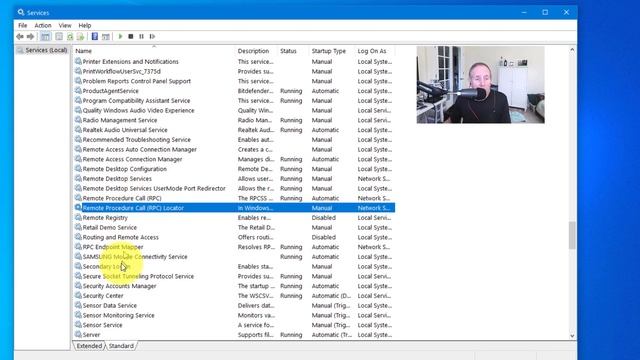Switch to the Standard tab
Screen dimensions: 640x360
[121, 346]
